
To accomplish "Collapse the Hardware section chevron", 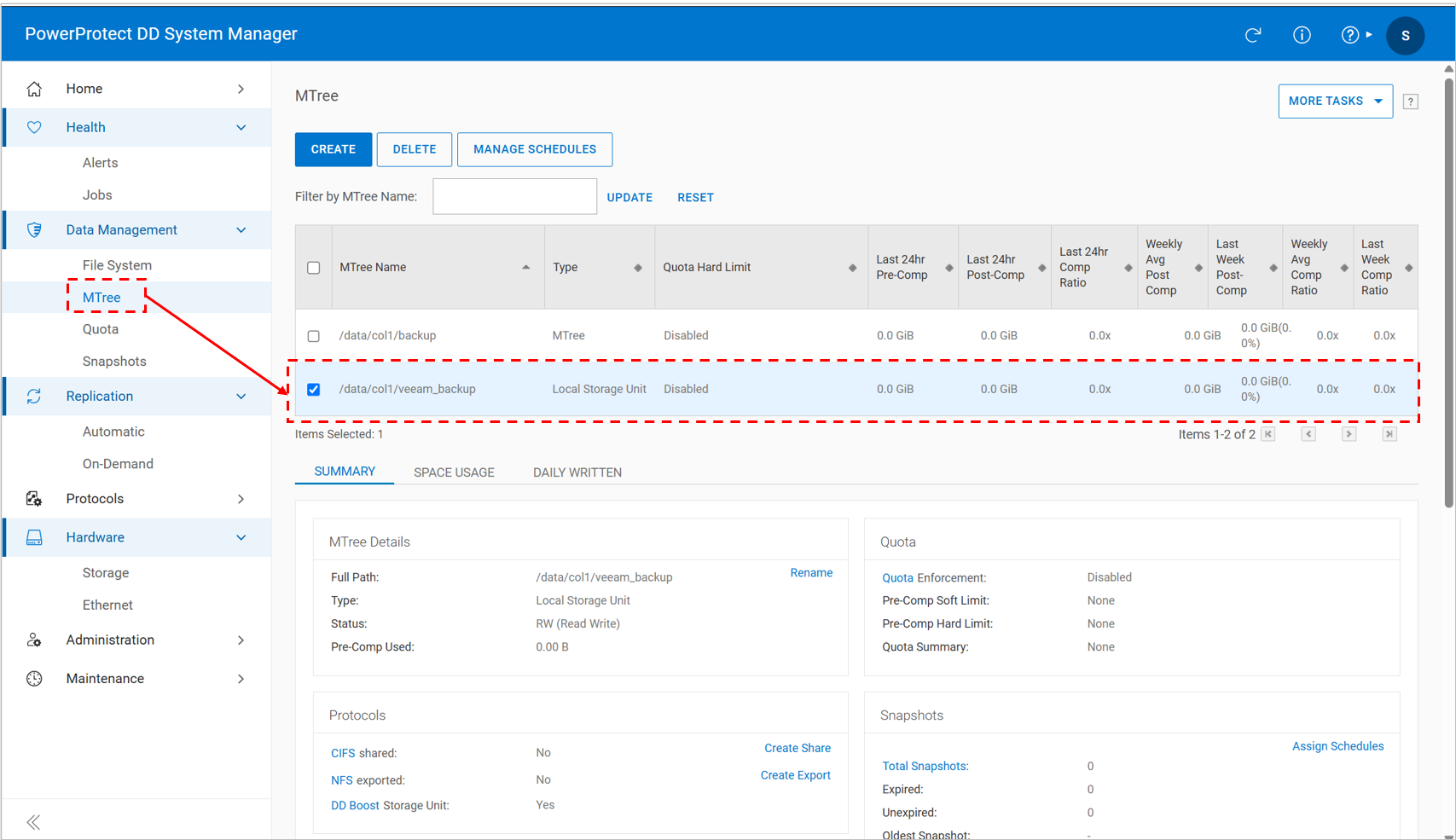I will pyautogui.click(x=241, y=537).
